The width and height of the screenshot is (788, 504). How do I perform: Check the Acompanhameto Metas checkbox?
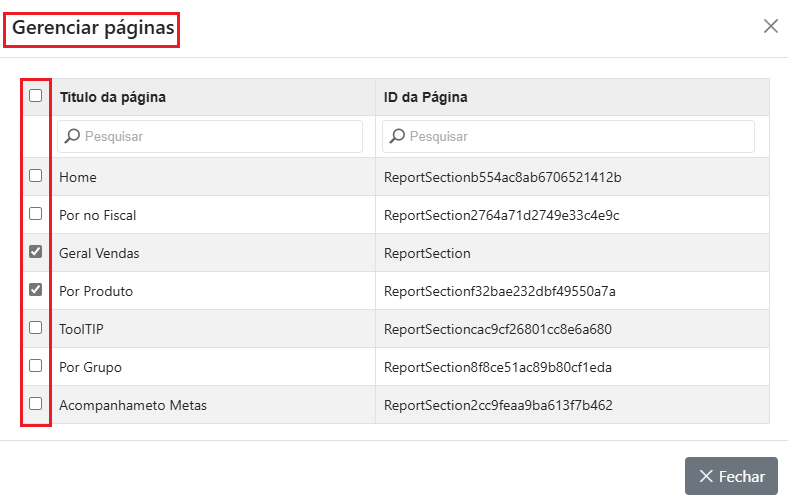(36, 404)
